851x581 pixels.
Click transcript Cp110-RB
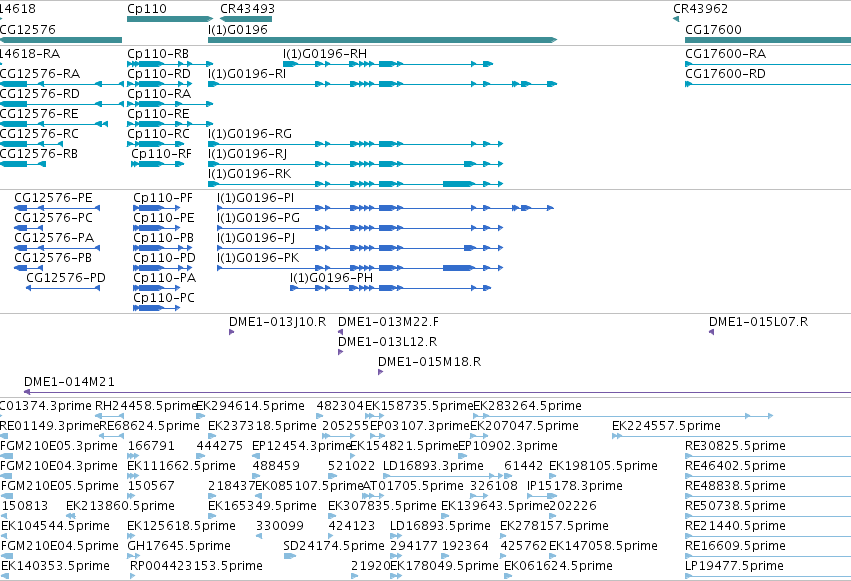(x=170, y=64)
